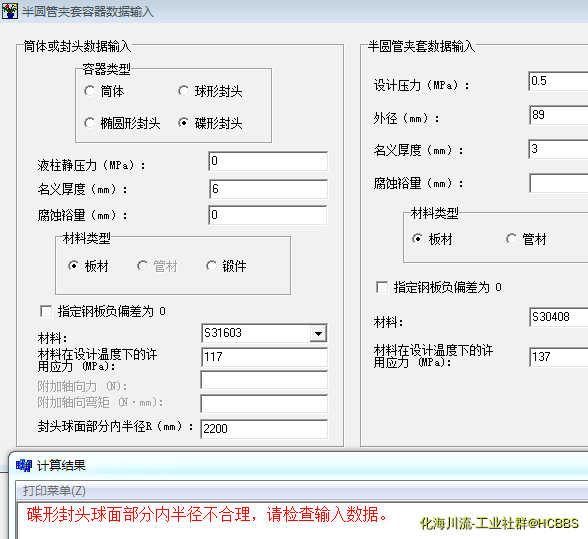Click the jacket 名义厚度 field showing 3
The image size is (588, 539).
(558, 149)
